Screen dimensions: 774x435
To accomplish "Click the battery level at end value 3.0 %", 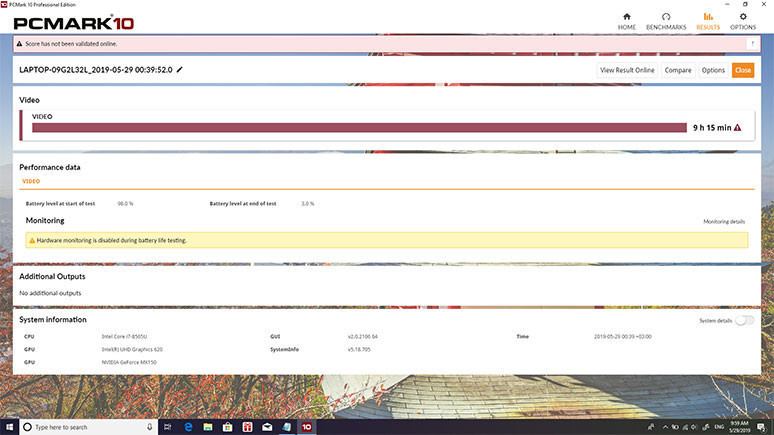I will (x=308, y=203).
